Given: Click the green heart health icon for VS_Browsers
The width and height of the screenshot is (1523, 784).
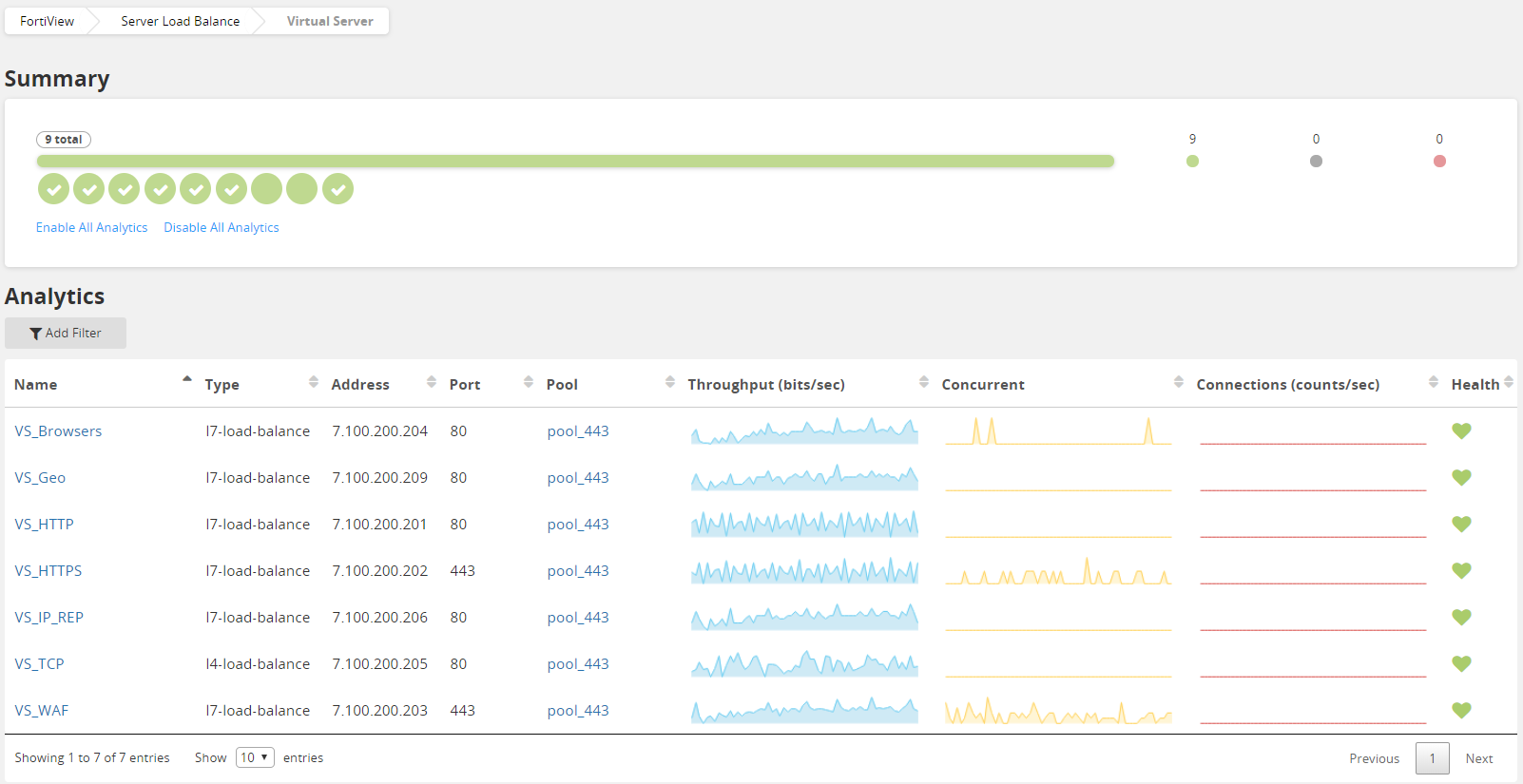Looking at the screenshot, I should [x=1461, y=431].
